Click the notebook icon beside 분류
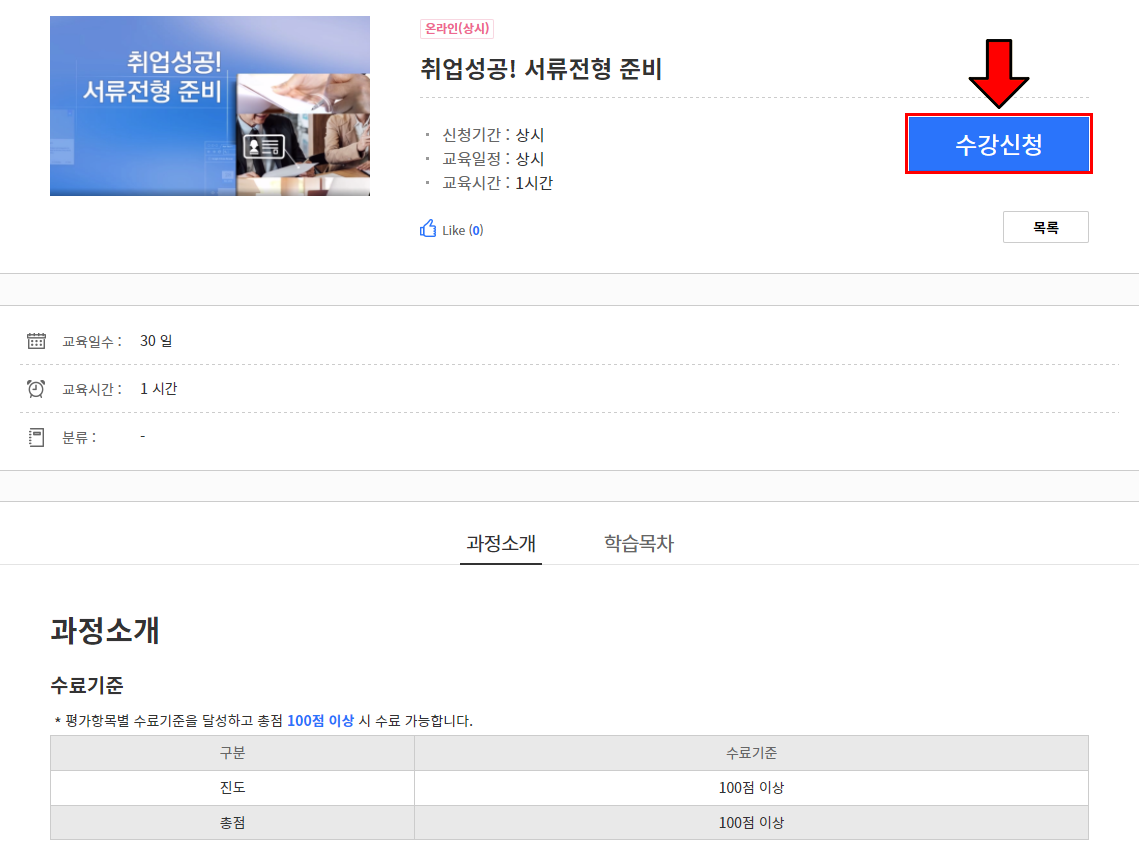The height and width of the screenshot is (851, 1139). point(36,436)
